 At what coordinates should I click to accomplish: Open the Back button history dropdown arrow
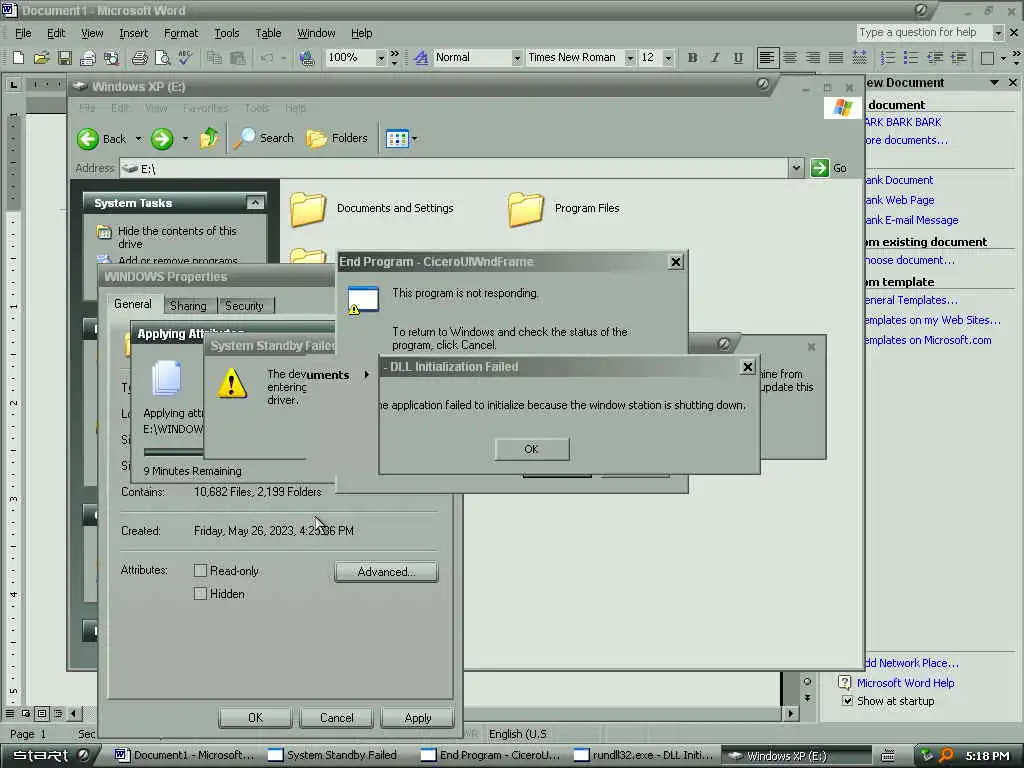[x=138, y=138]
